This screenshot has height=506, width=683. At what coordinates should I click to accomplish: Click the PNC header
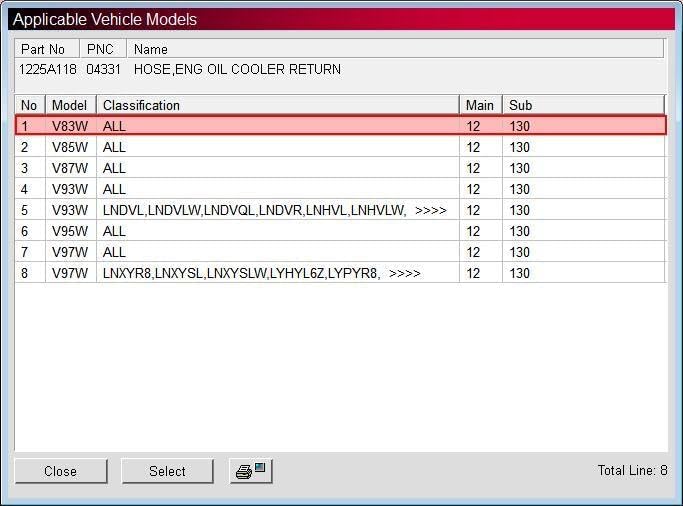103,49
